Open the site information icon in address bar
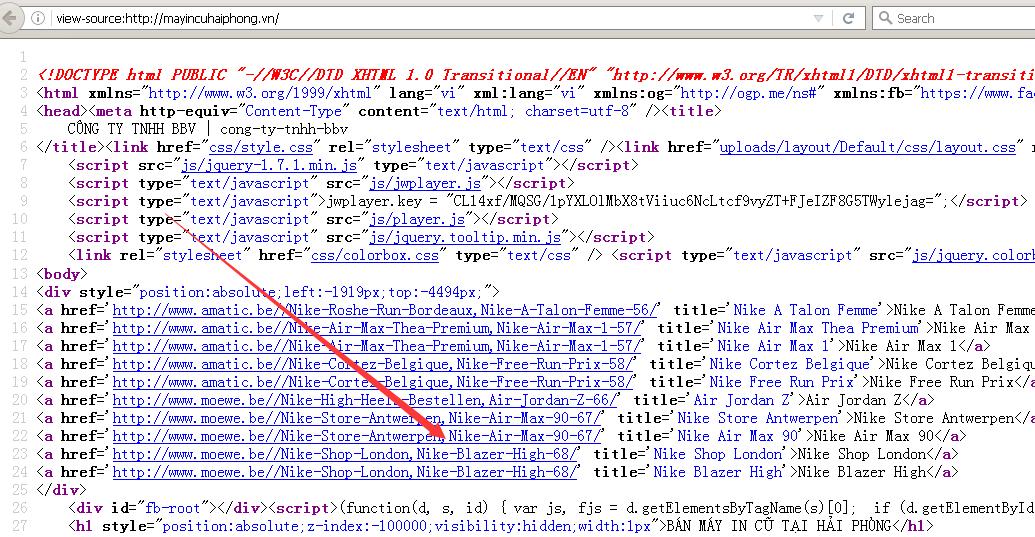 point(37,18)
